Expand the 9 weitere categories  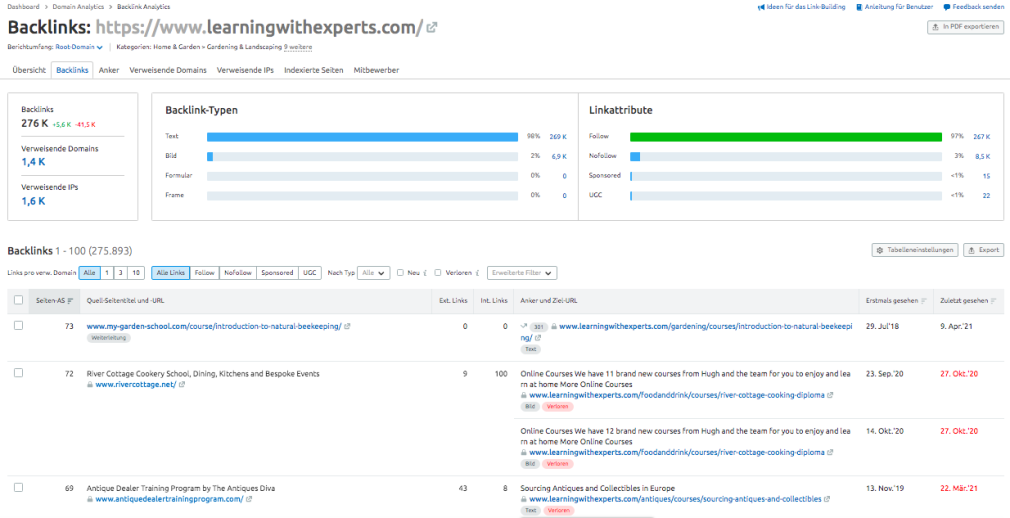click(x=298, y=47)
